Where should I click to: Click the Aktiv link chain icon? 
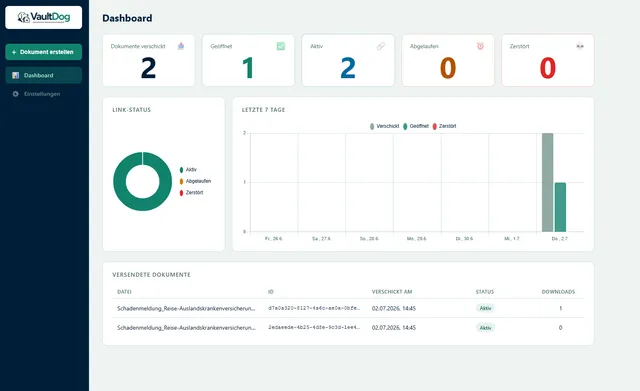[x=380, y=46]
